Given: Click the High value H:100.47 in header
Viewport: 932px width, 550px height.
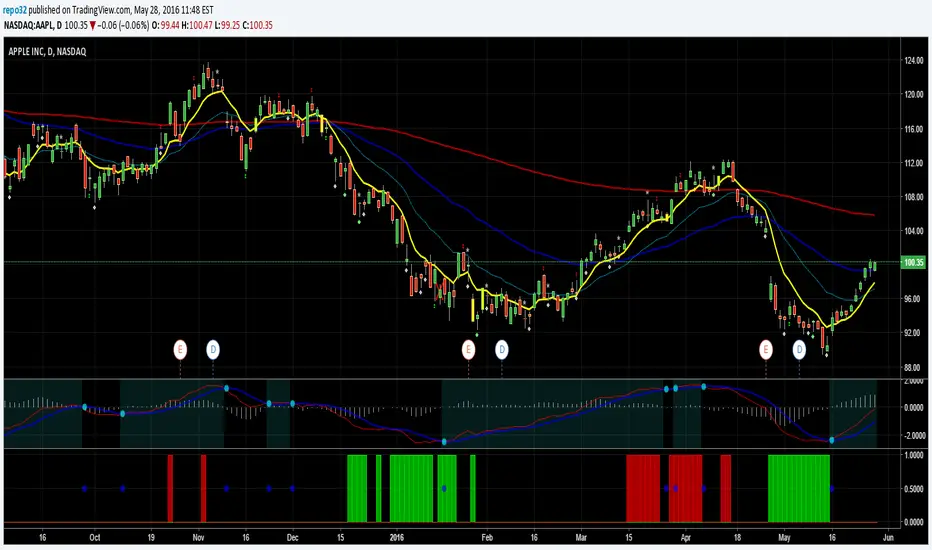Looking at the screenshot, I should (x=197, y=25).
